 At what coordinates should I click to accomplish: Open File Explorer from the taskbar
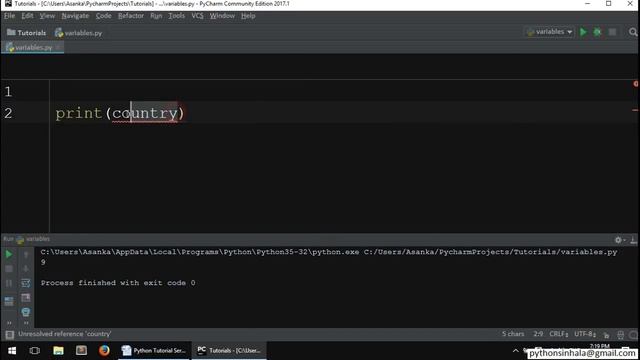(58, 351)
